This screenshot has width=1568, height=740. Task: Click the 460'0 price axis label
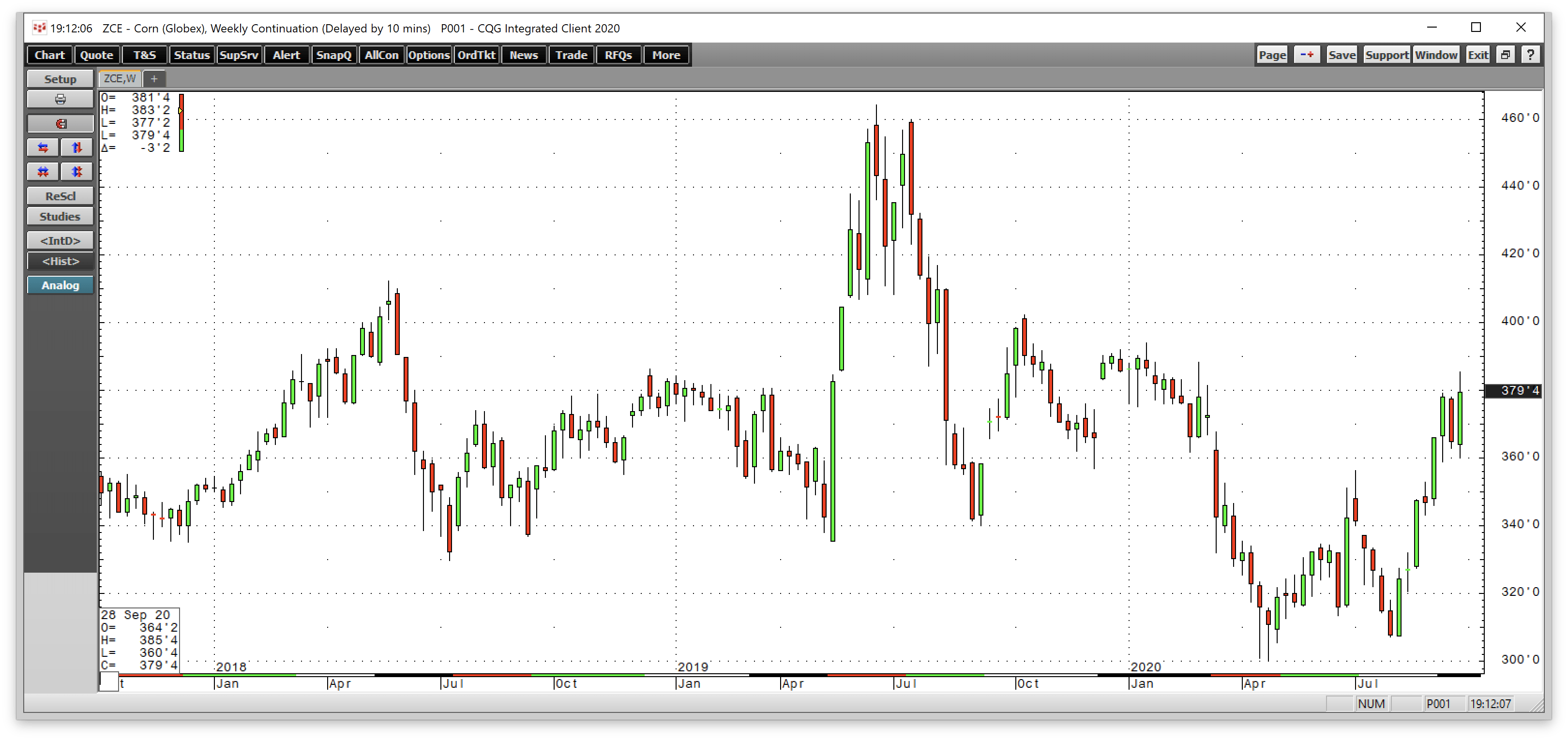coord(1519,118)
